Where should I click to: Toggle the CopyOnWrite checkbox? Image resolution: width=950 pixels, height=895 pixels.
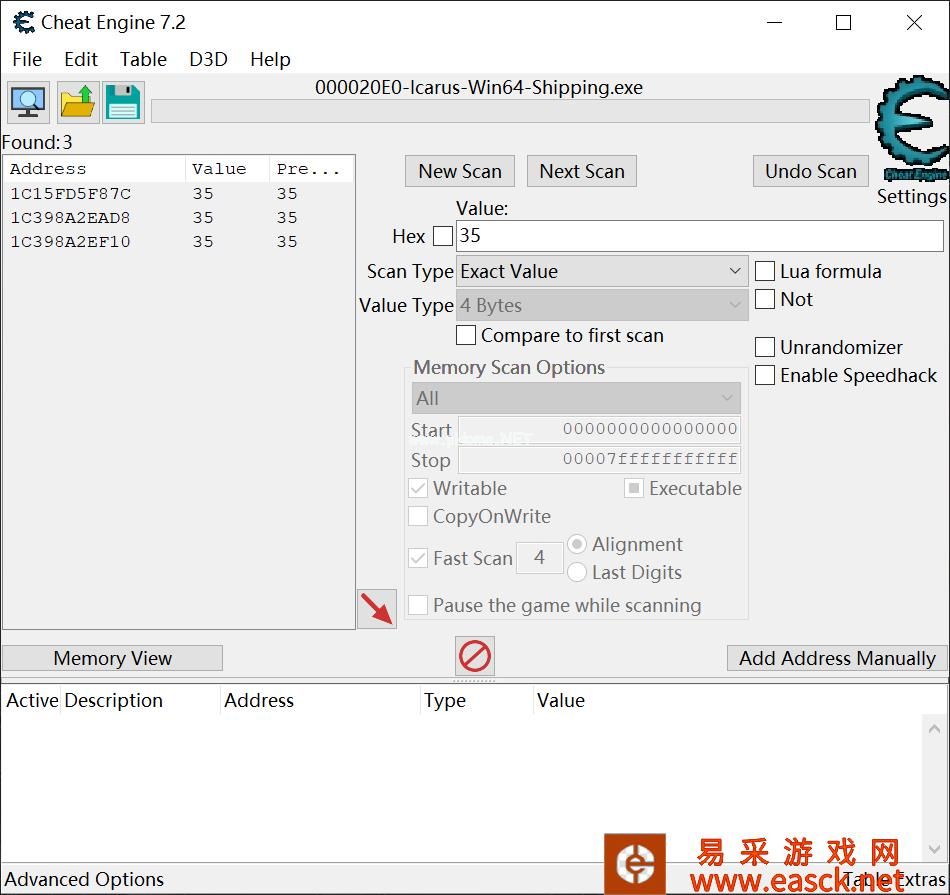(x=418, y=516)
